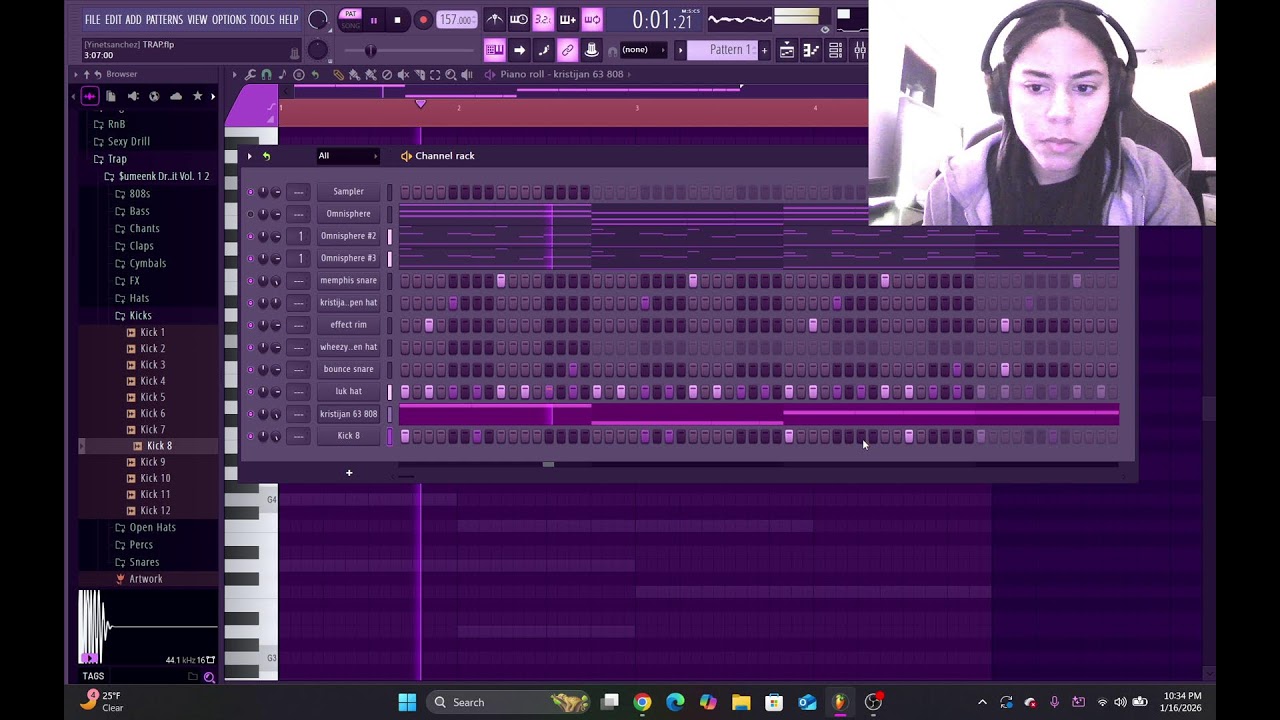This screenshot has height=720, width=1280.
Task: Collapse the Kicks folder in browser
Action: tap(140, 316)
